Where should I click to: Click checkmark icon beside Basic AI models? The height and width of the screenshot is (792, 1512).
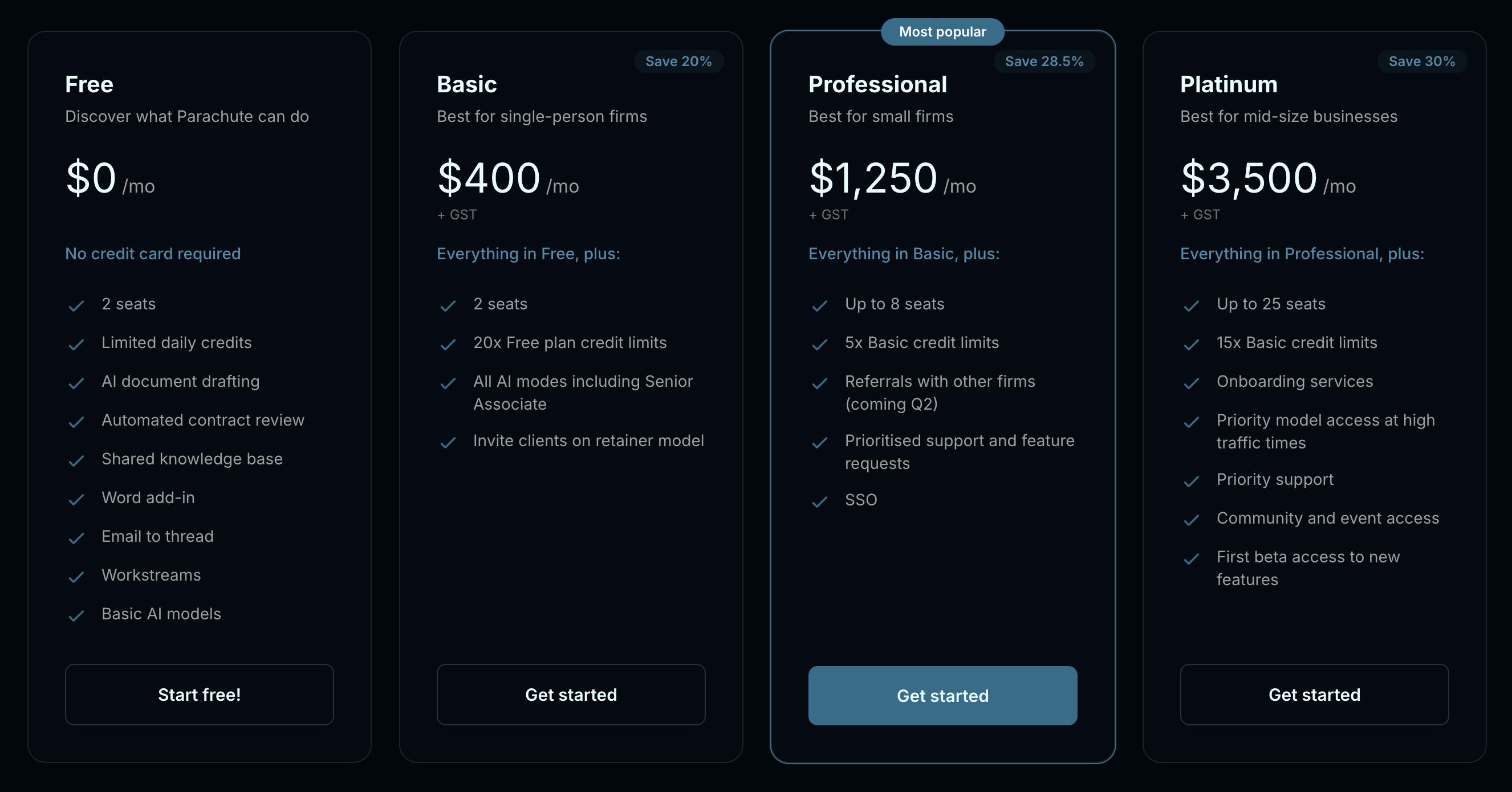click(x=76, y=615)
